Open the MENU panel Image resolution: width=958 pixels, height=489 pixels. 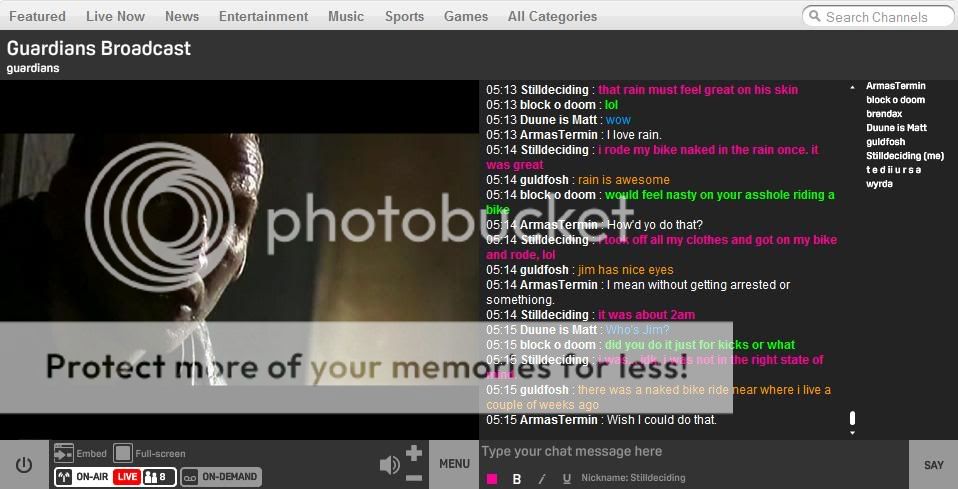pos(454,464)
